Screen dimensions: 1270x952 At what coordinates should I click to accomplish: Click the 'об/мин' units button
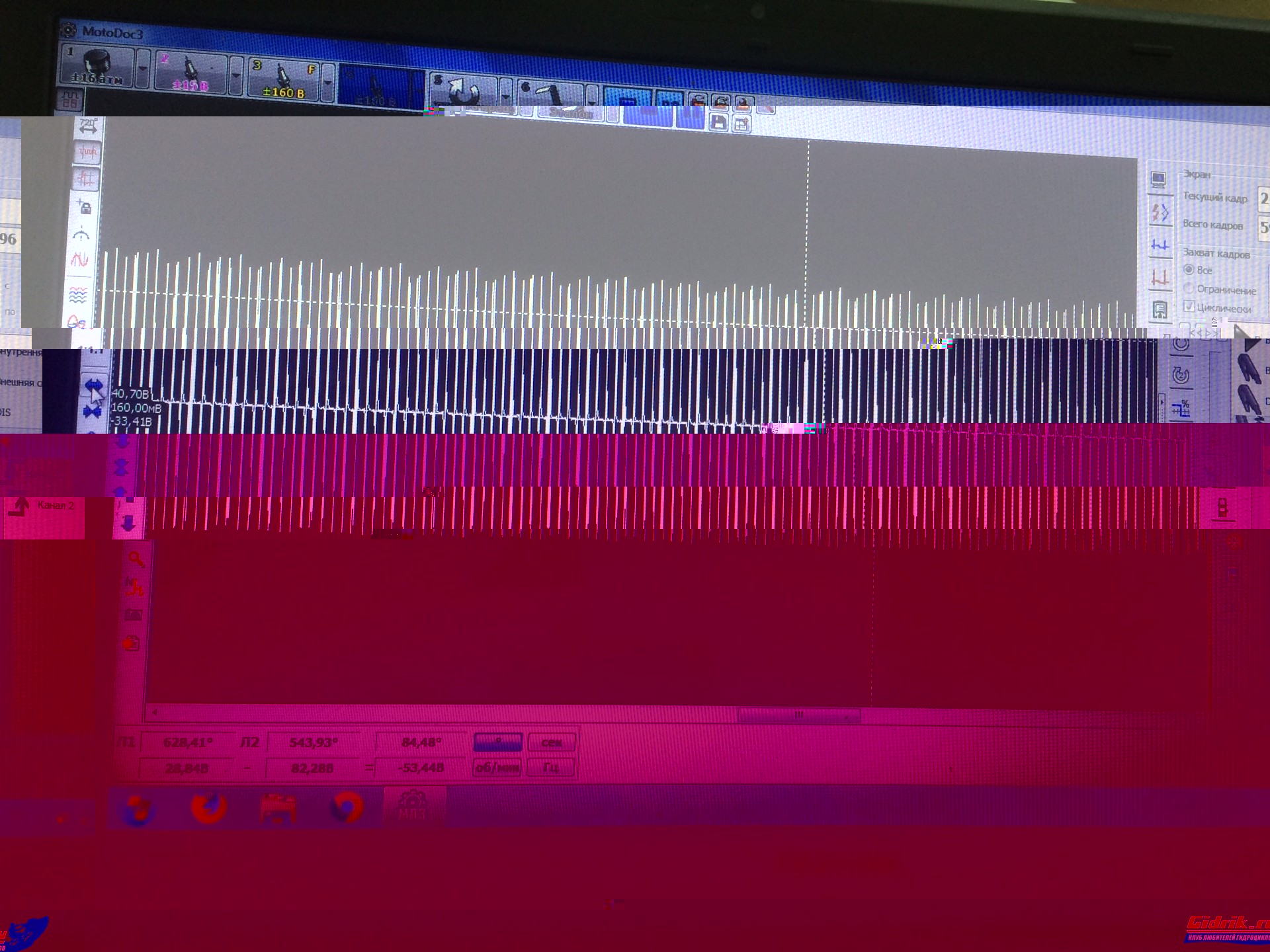click(x=497, y=768)
